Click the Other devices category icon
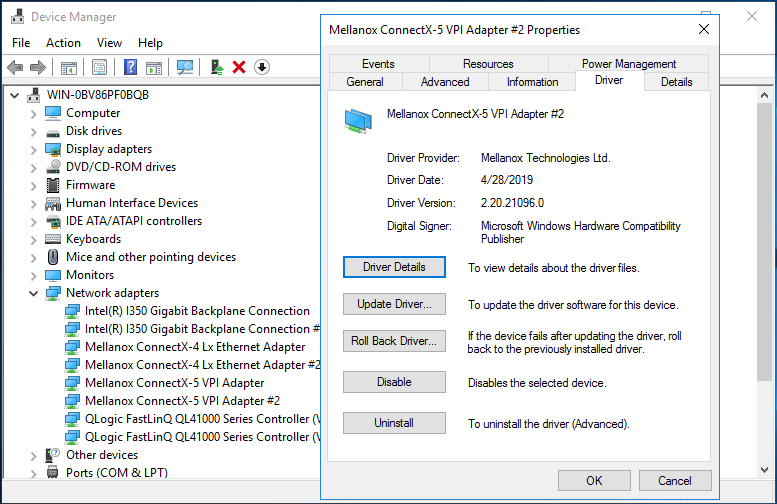777x504 pixels. pyautogui.click(x=53, y=454)
